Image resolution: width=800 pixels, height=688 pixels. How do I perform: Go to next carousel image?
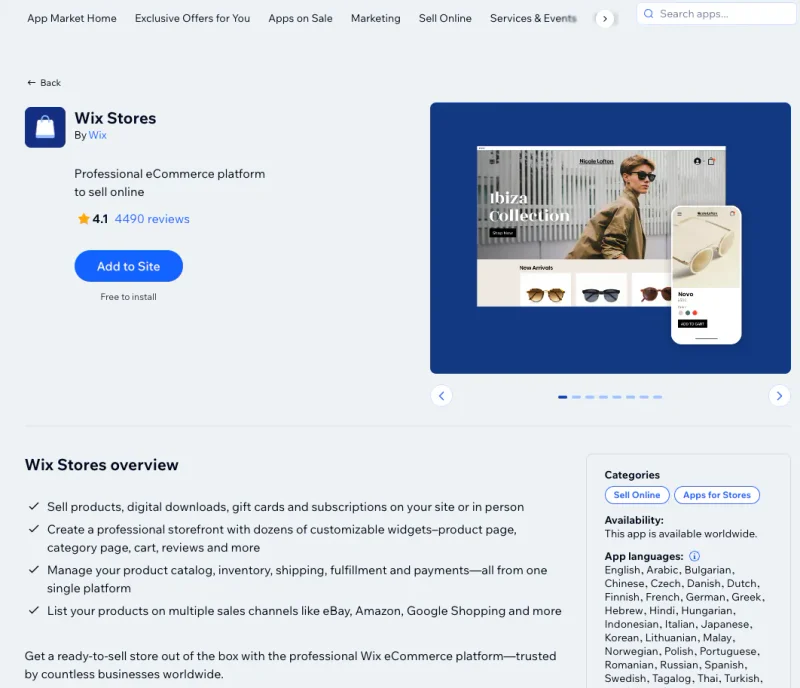[x=779, y=396]
